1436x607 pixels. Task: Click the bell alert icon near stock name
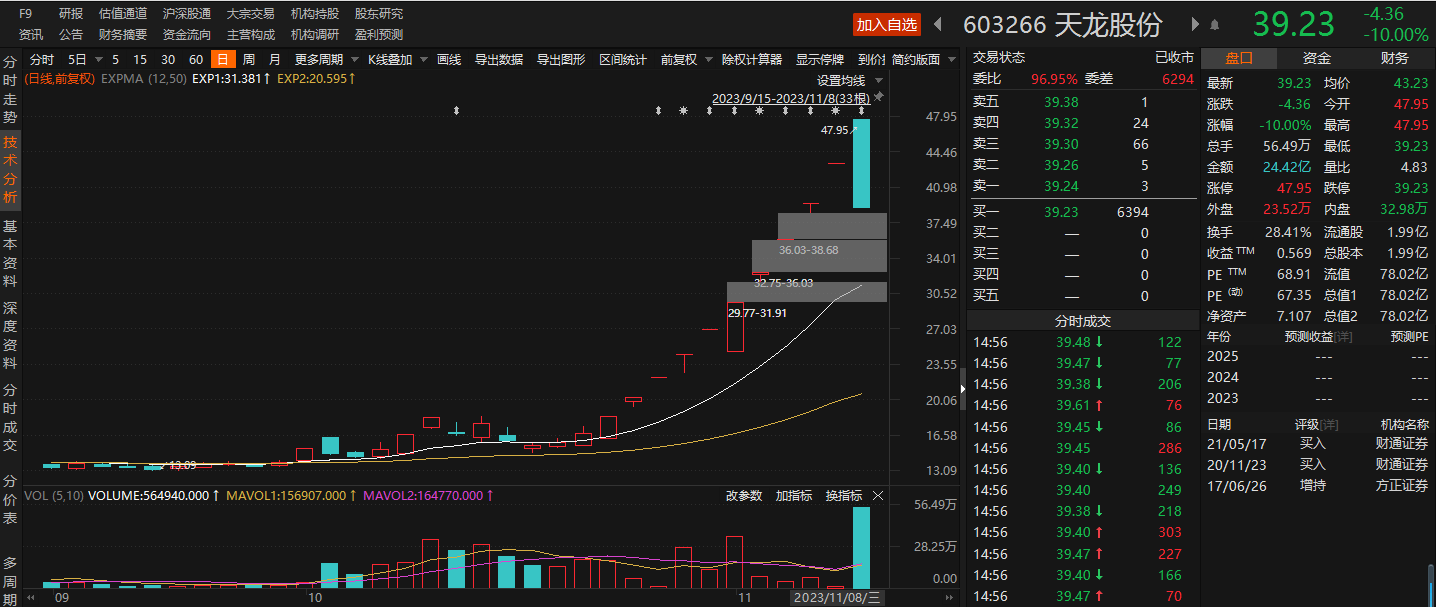tap(1214, 24)
